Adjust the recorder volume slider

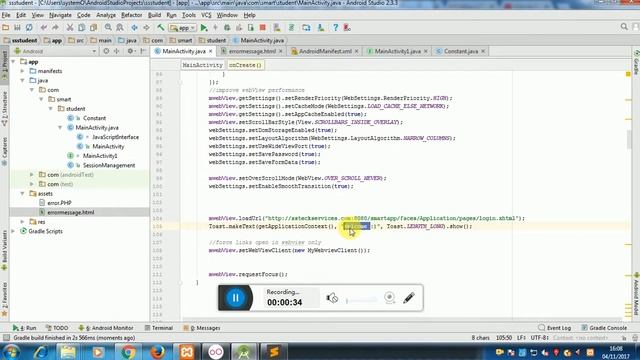point(362,301)
